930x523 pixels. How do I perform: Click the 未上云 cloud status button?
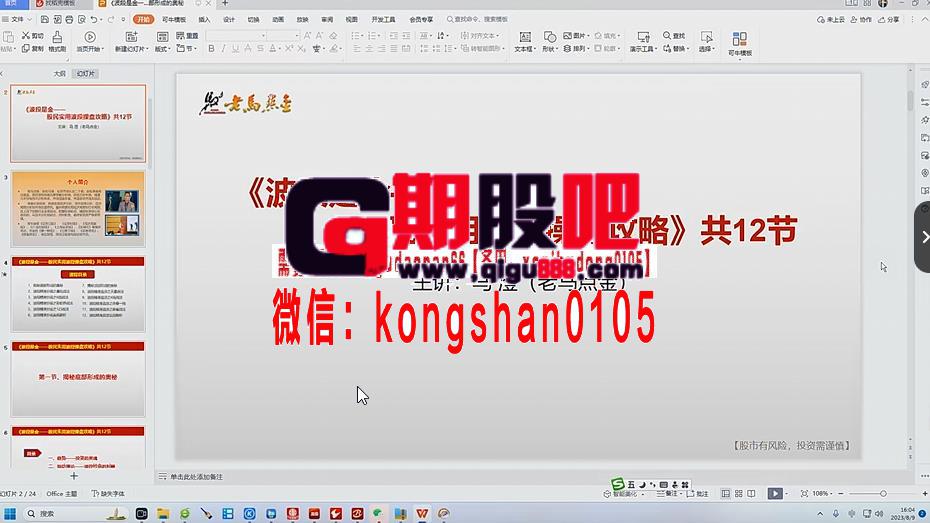click(x=830, y=20)
